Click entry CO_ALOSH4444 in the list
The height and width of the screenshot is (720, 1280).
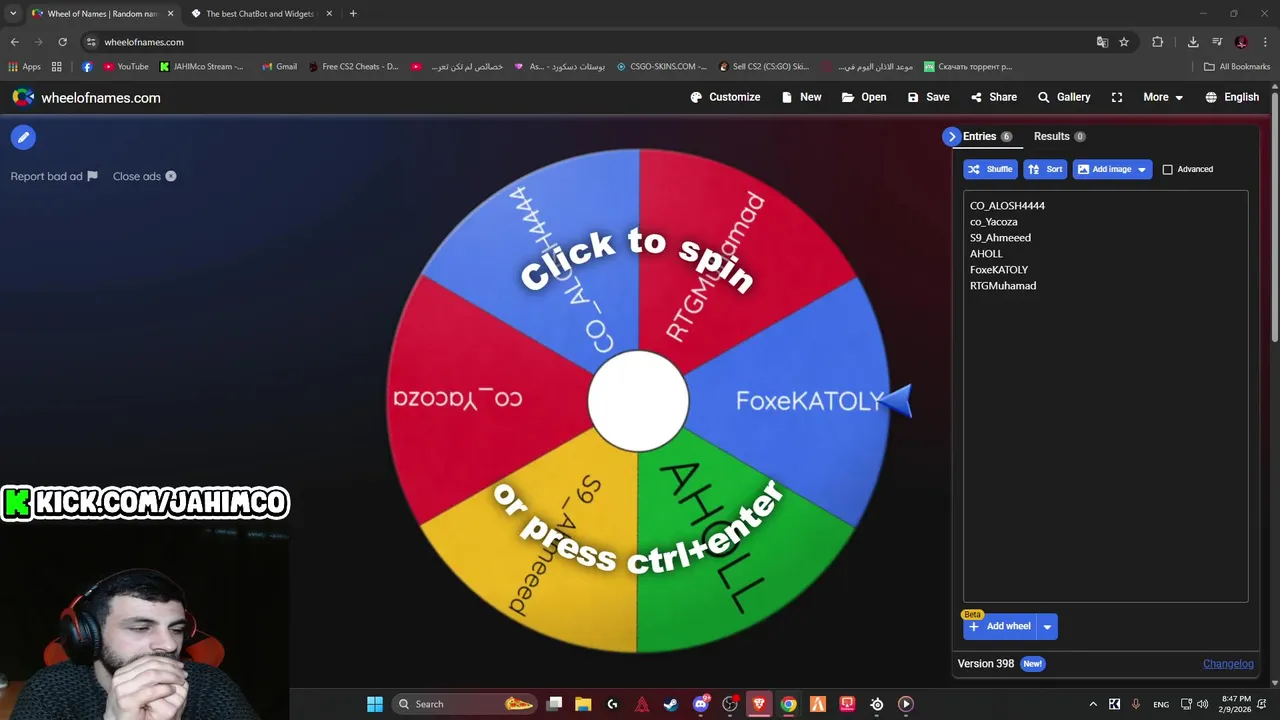[1007, 206]
